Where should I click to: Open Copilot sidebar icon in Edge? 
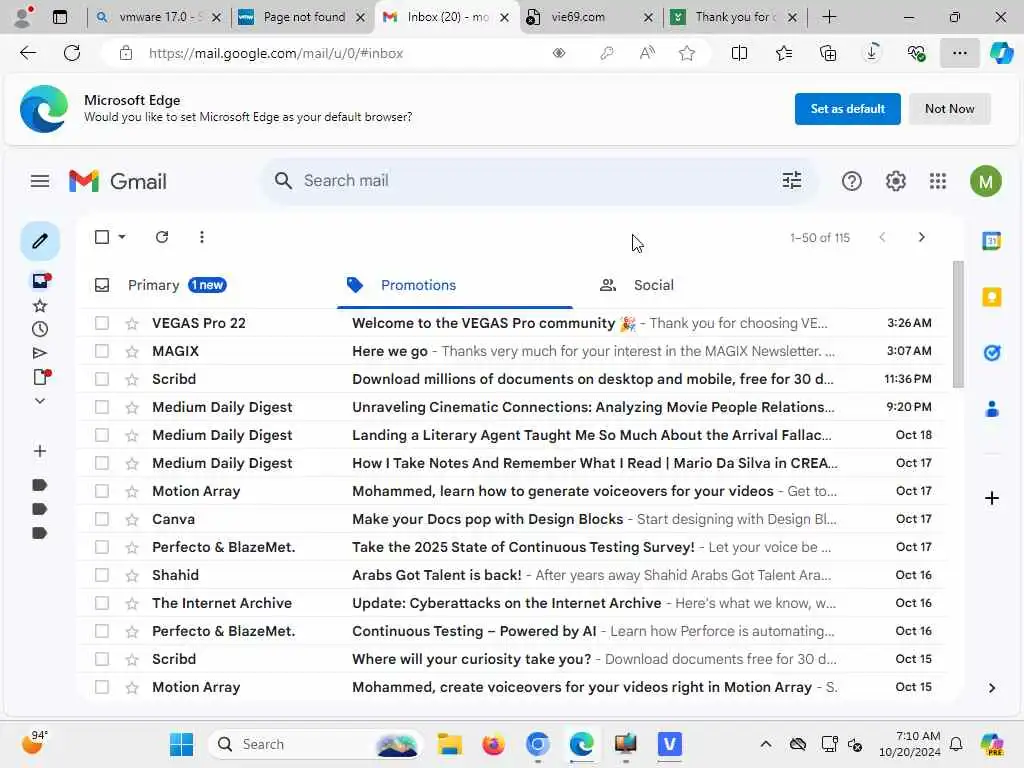click(x=1001, y=53)
